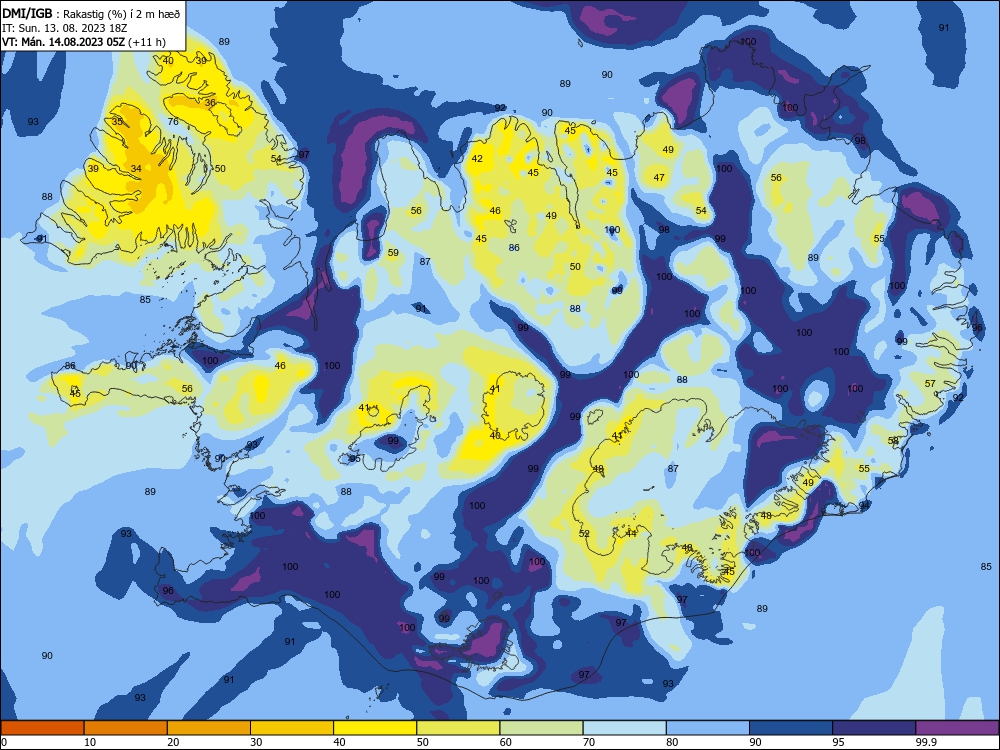Click the bright yellow 40–50 legend swatch

tap(375, 728)
